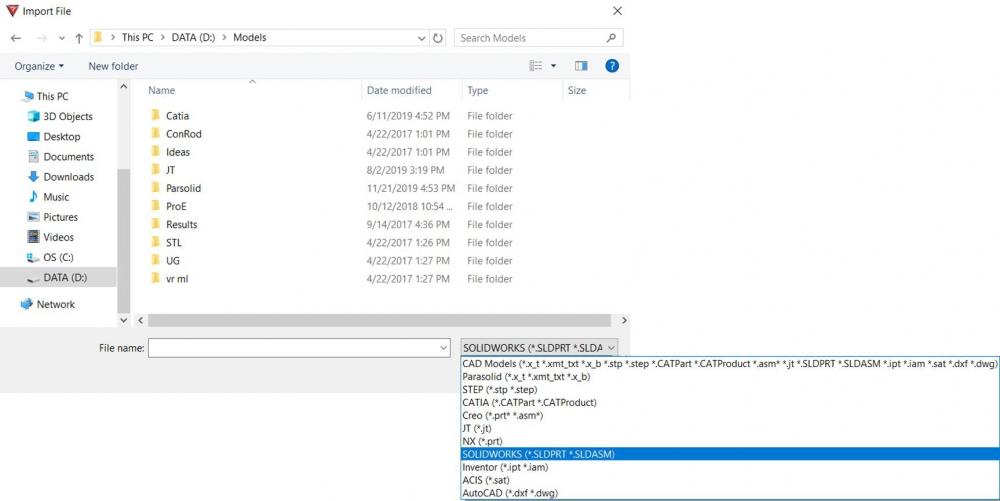This screenshot has height=501, width=1000.
Task: Go up one folder level
Action: (79, 38)
